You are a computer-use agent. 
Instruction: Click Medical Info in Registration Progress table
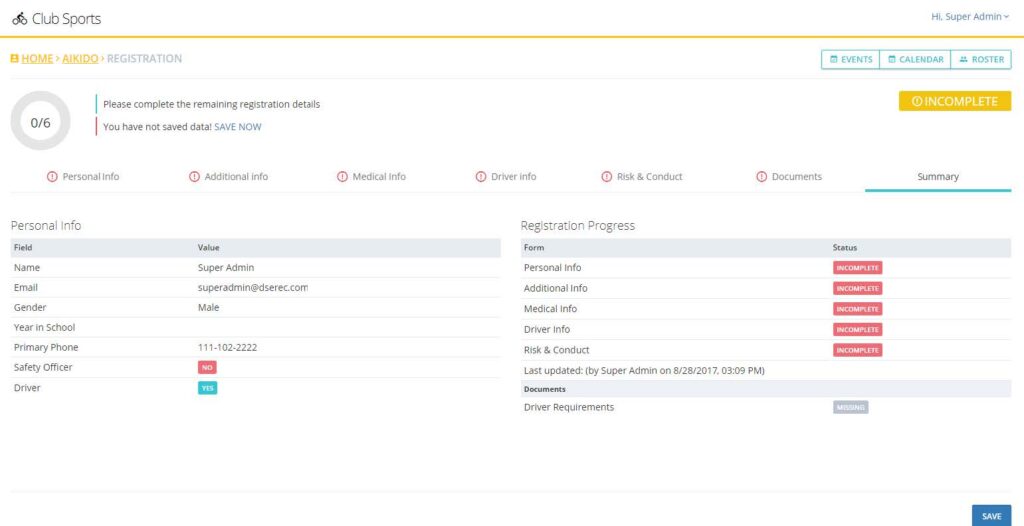point(551,308)
